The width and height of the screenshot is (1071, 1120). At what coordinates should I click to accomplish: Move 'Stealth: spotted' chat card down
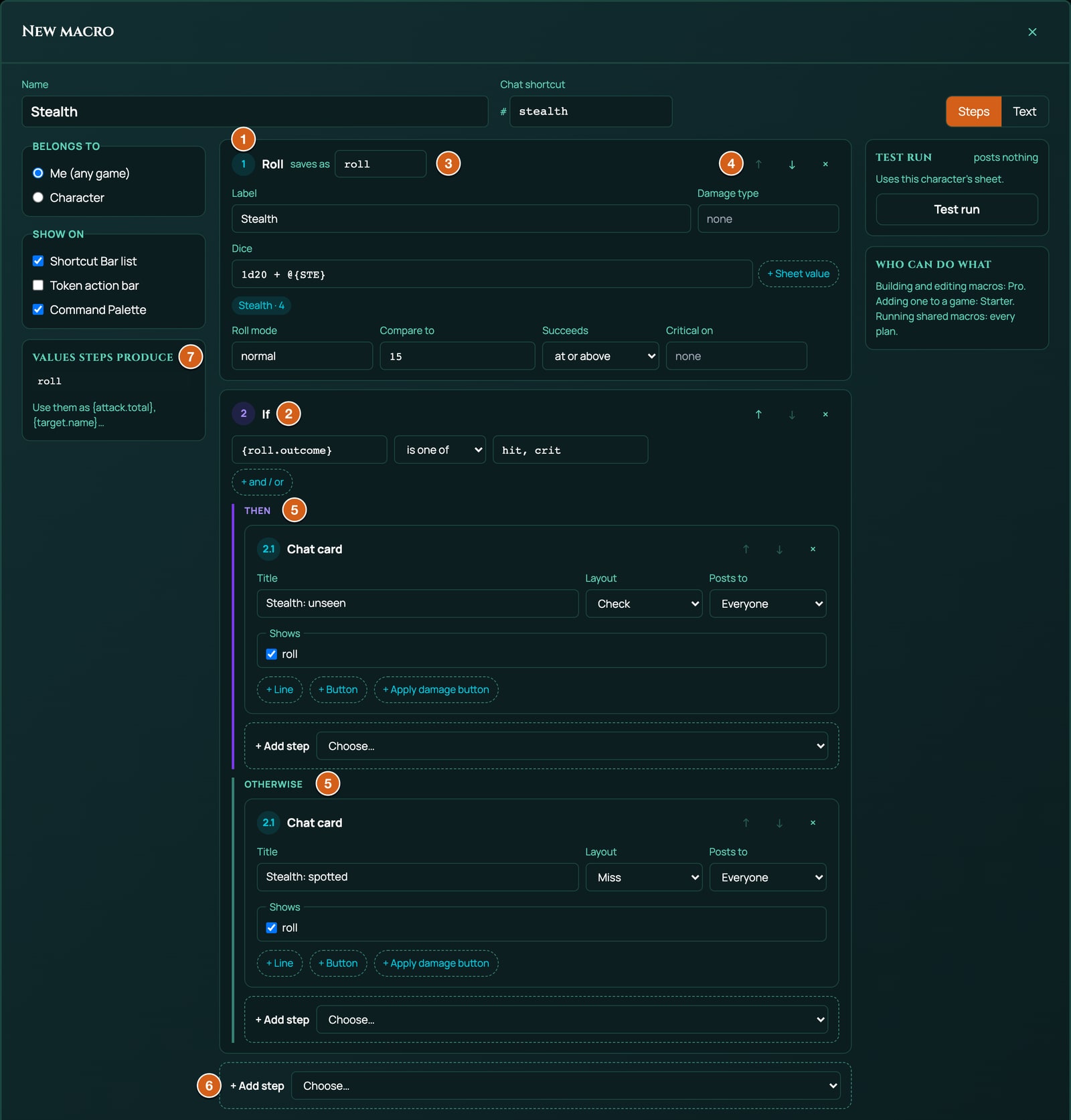tap(779, 823)
